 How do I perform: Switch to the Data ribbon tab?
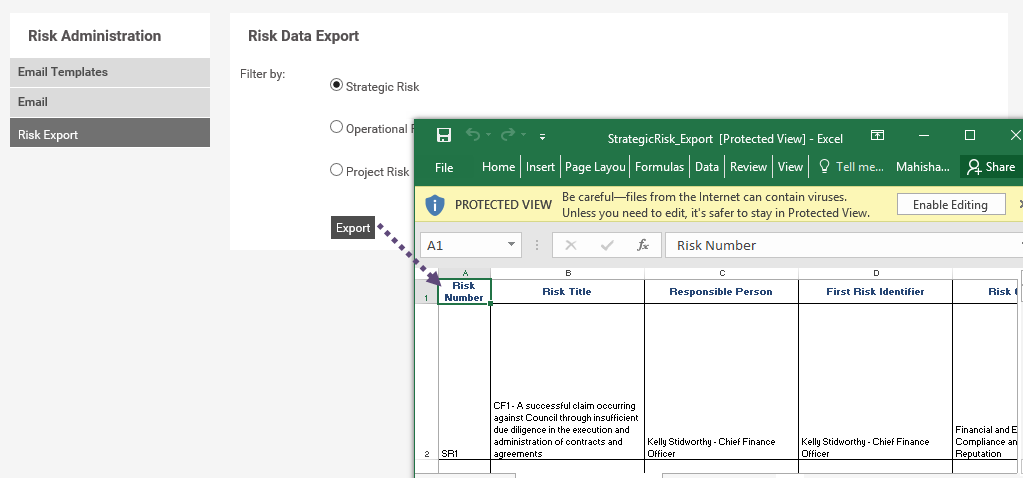707,167
